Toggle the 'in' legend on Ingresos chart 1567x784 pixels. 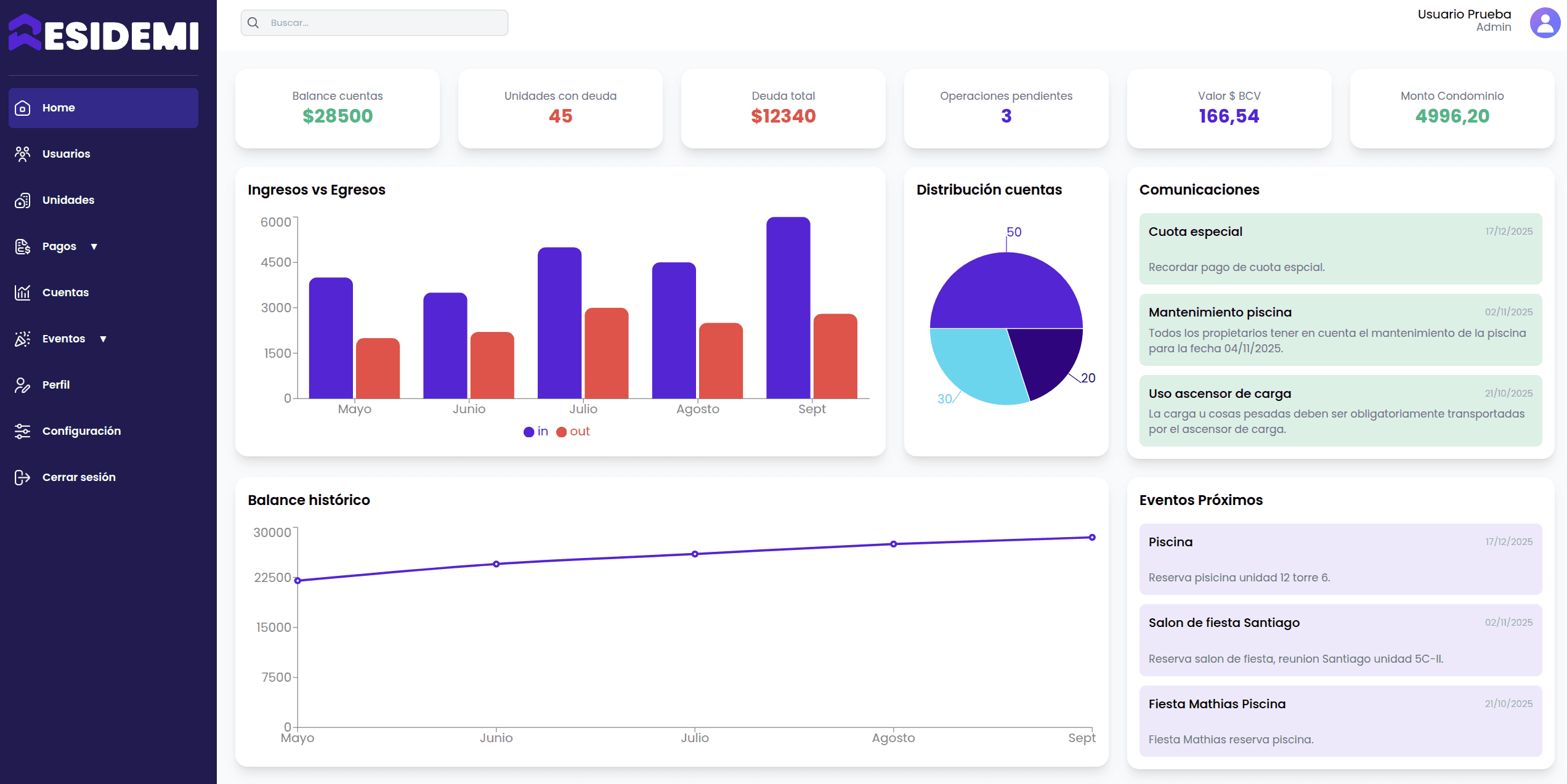coord(535,431)
